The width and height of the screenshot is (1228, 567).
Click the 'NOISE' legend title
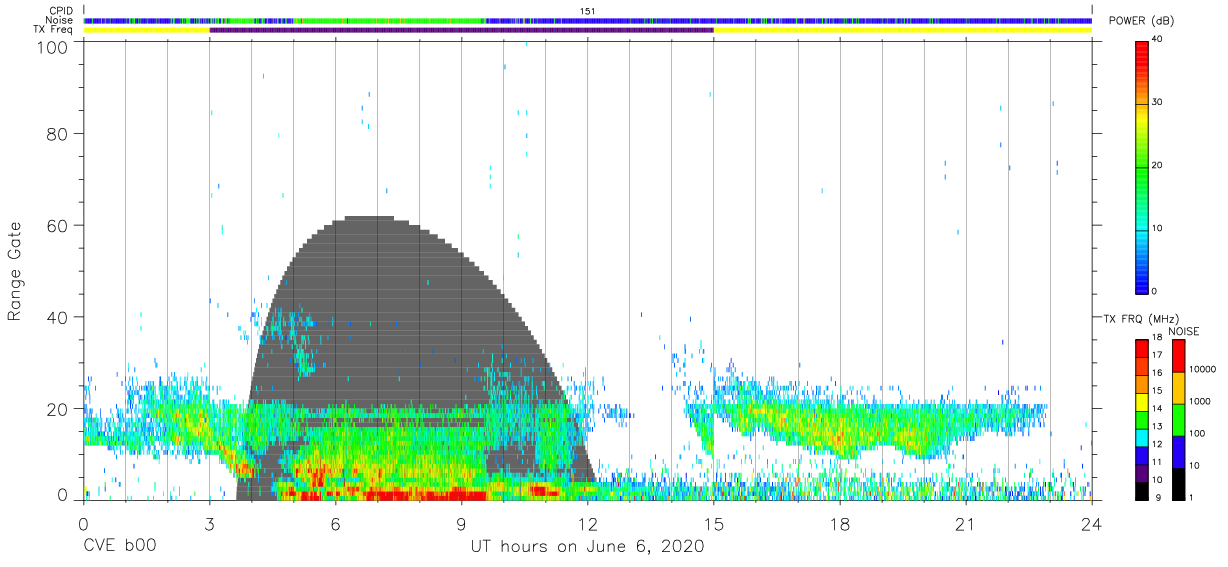pos(1184,331)
